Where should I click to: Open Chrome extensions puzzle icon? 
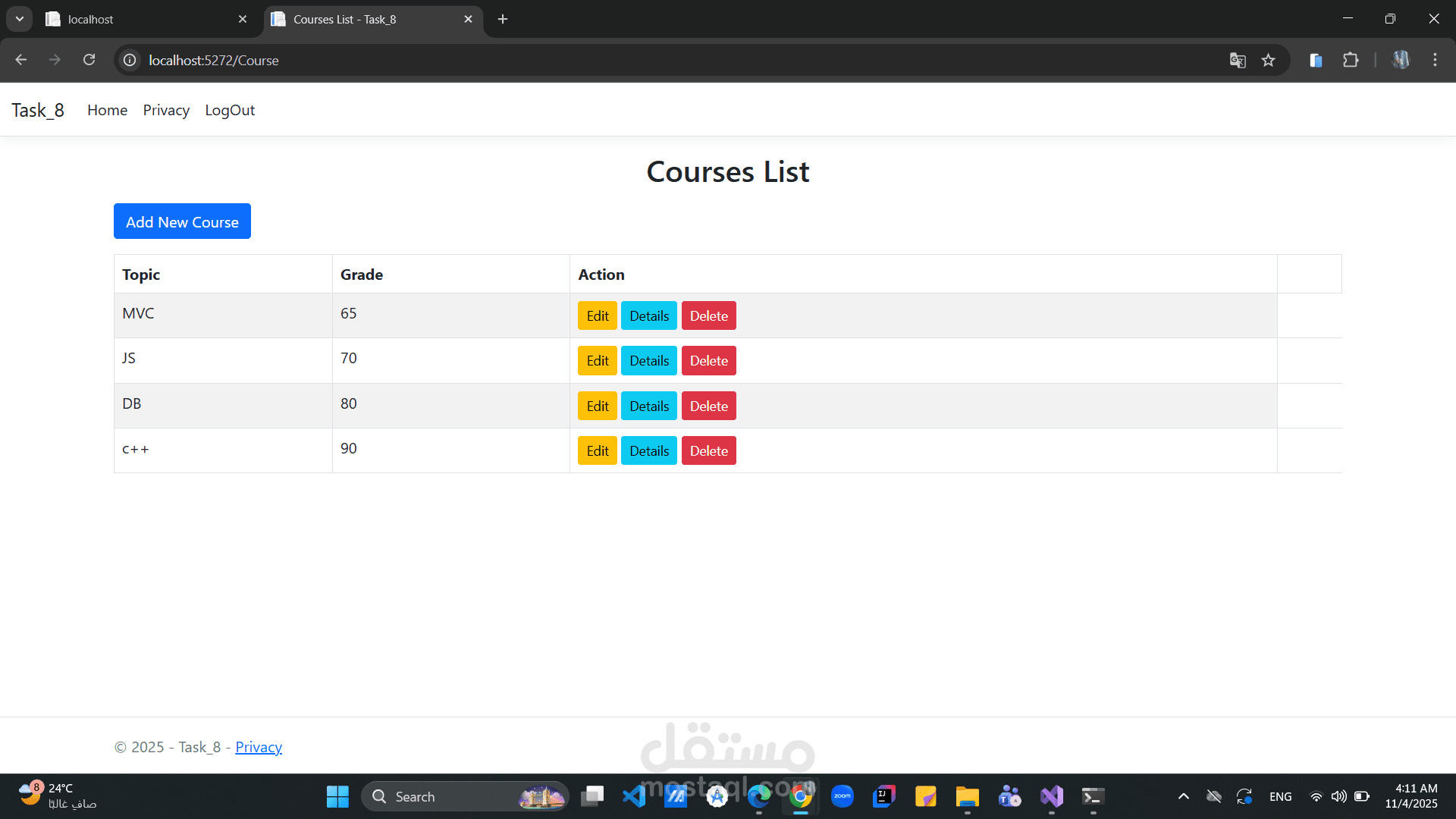pyautogui.click(x=1351, y=60)
